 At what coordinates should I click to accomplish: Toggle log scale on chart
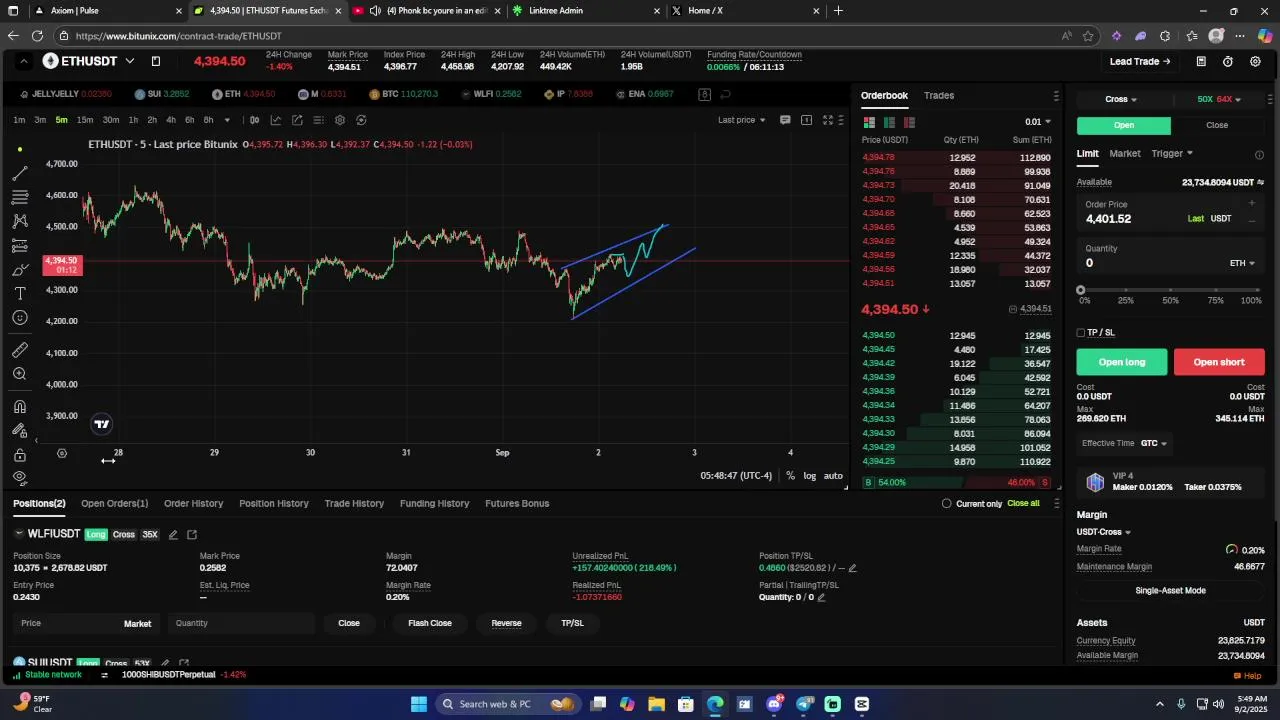coord(810,476)
